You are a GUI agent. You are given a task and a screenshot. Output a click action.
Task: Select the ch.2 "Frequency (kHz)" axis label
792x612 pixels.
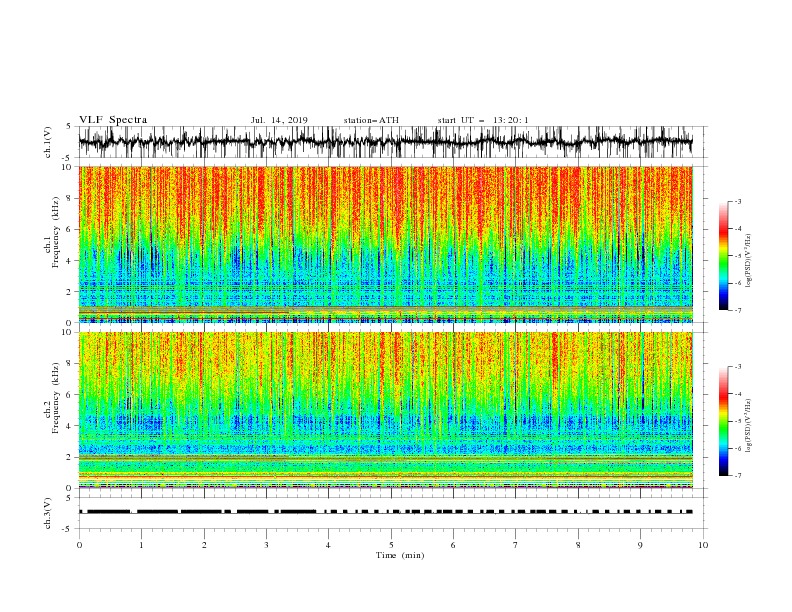click(x=56, y=398)
